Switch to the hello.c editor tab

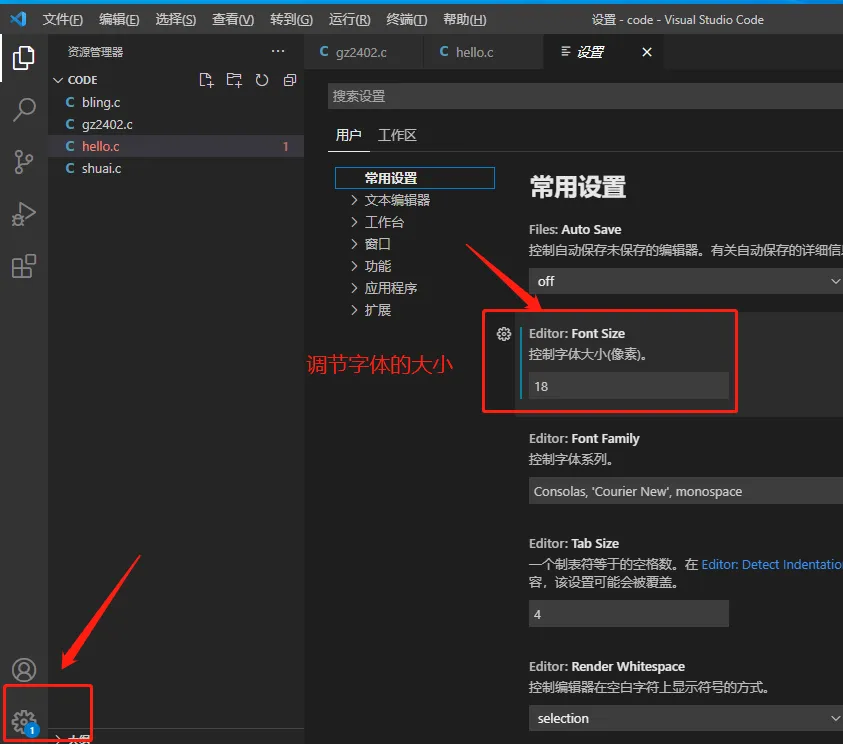(483, 52)
